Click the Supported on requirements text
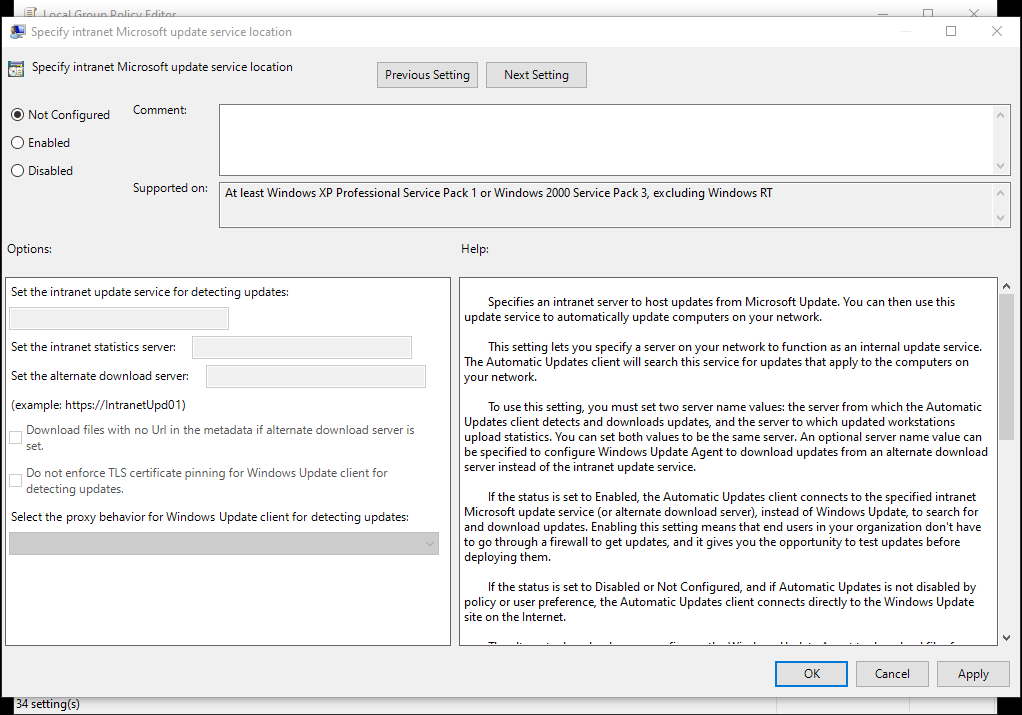 499,193
